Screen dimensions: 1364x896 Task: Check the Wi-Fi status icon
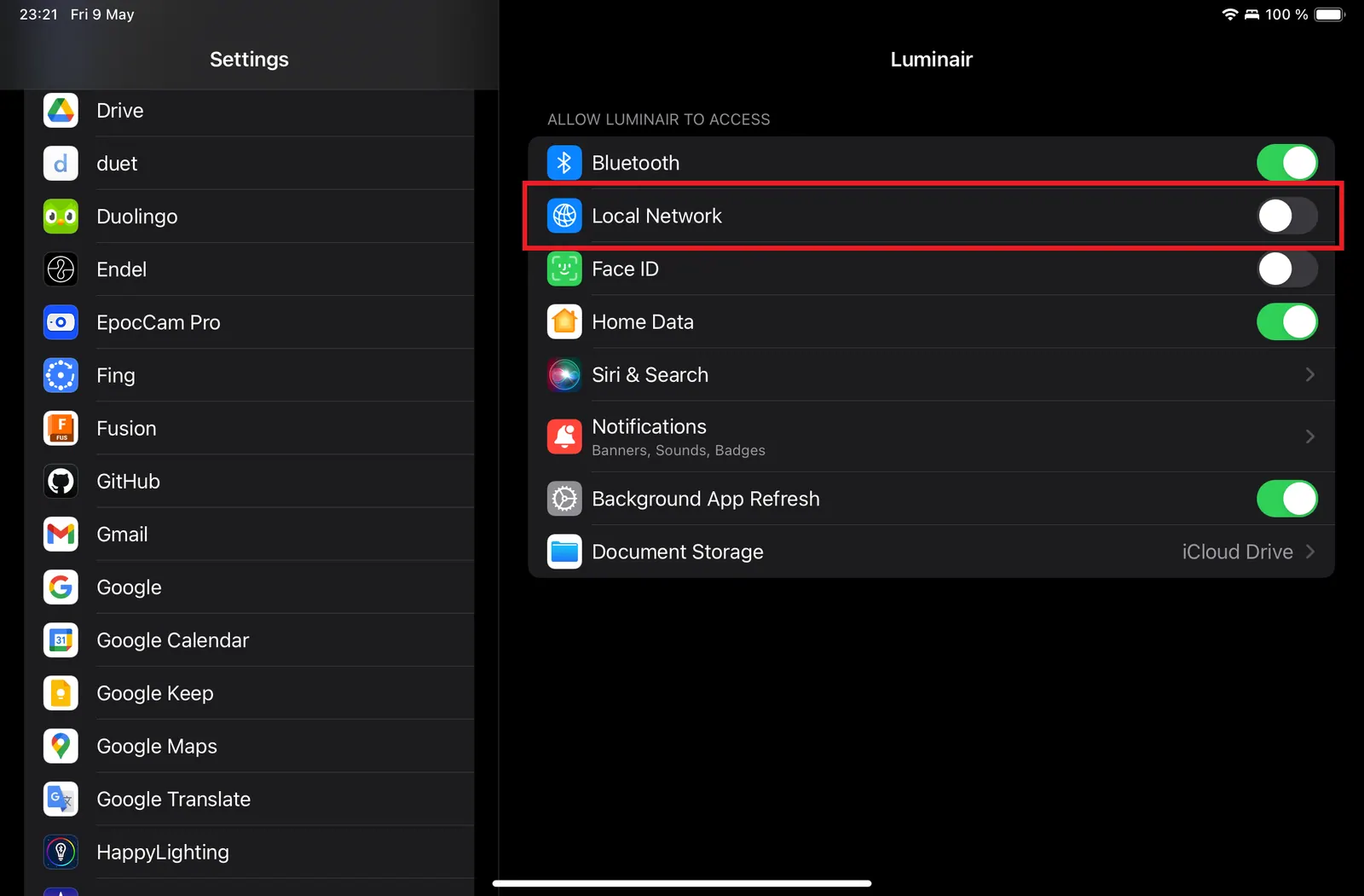(1229, 14)
